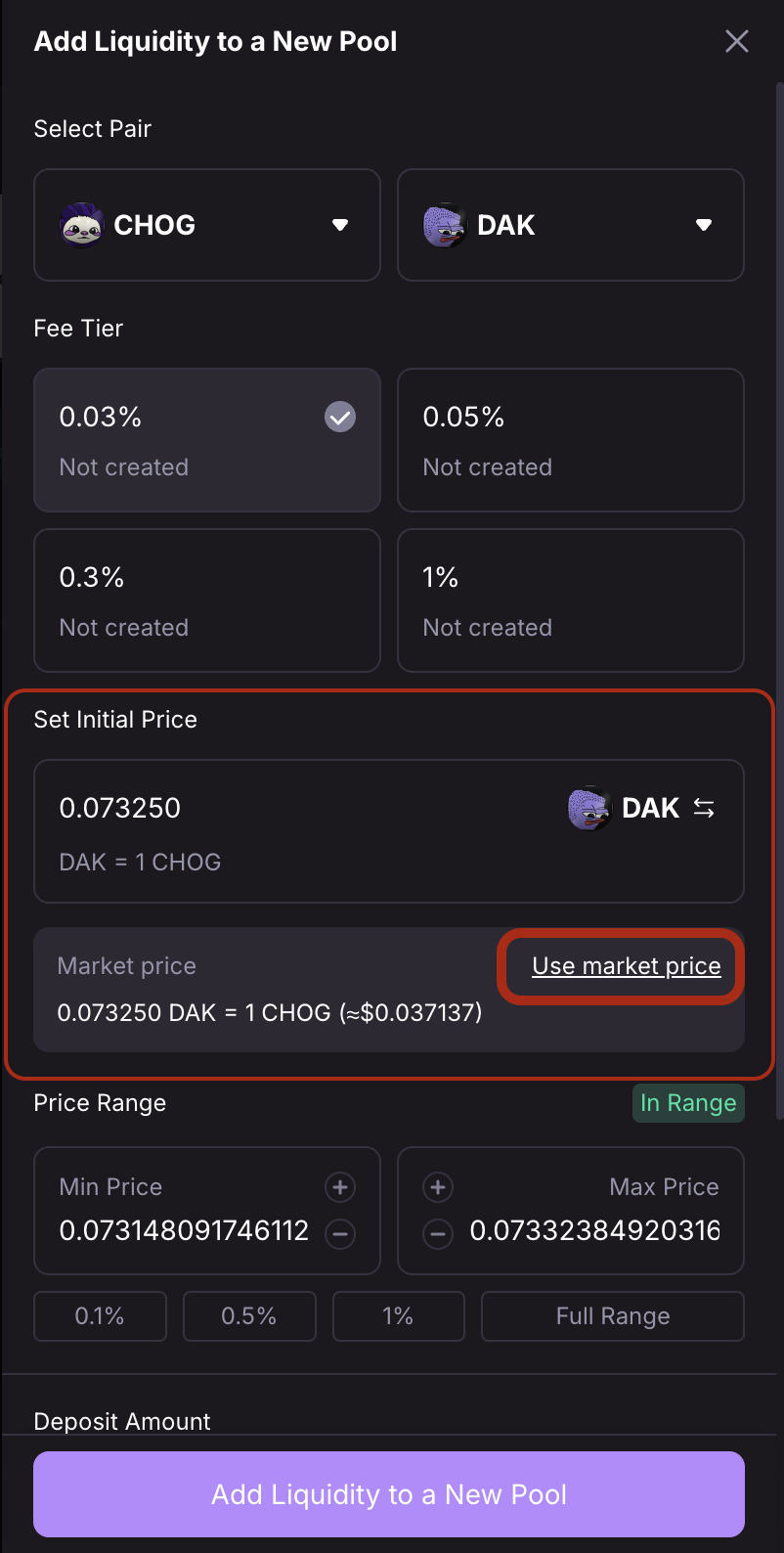This screenshot has height=1553, width=784.
Task: Select the 0.05% fee tier
Action: tap(570, 440)
